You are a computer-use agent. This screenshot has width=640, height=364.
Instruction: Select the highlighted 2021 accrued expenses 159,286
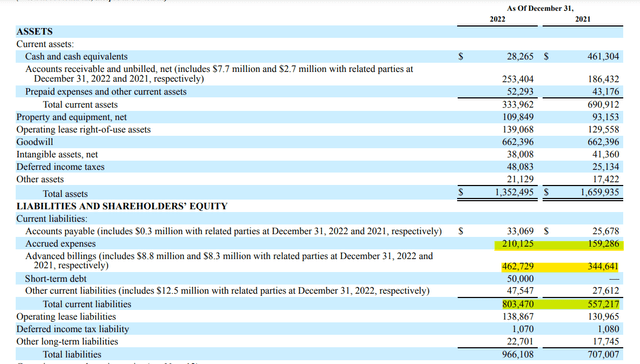(603, 244)
